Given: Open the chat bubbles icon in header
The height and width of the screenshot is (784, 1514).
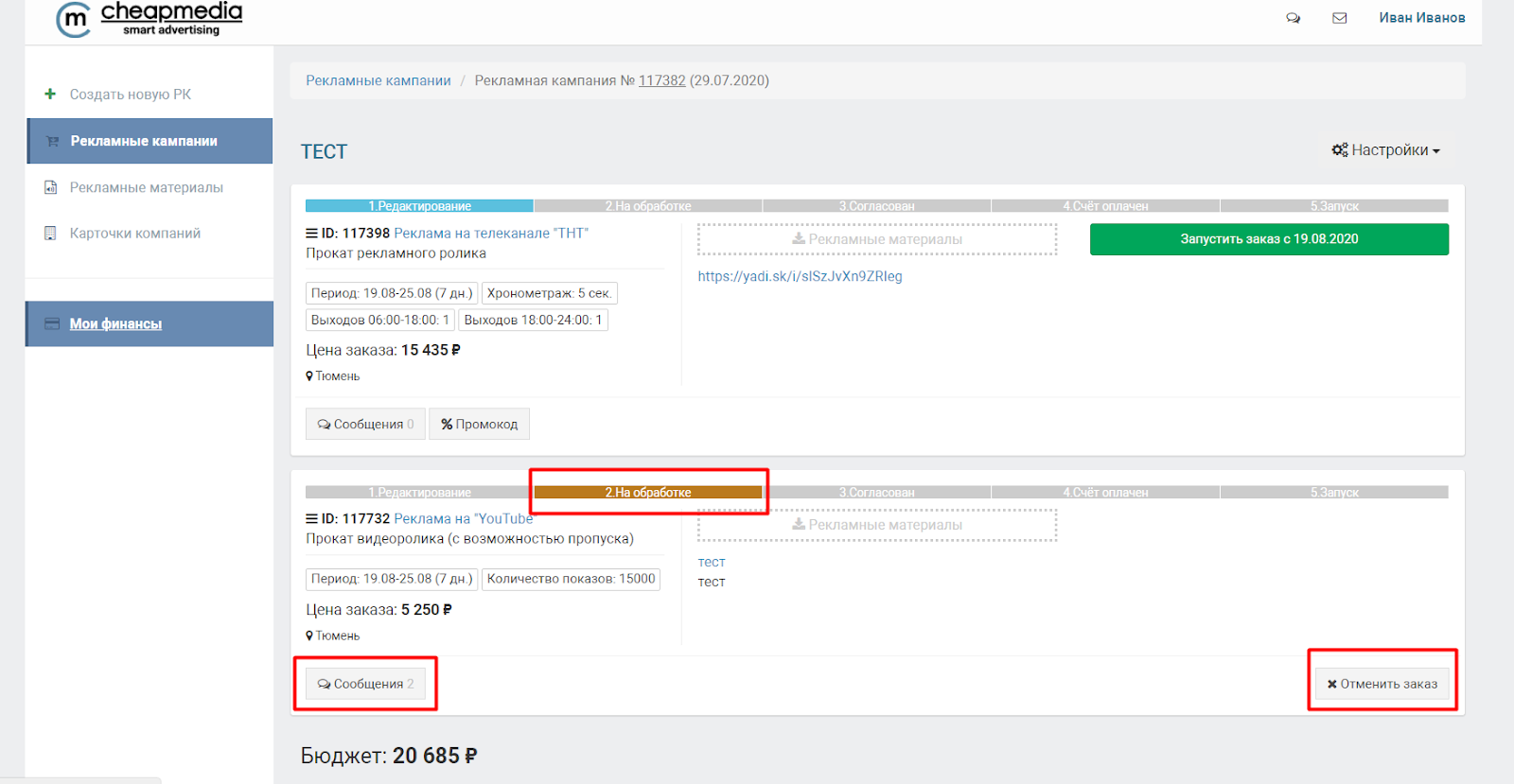Looking at the screenshot, I should (x=1293, y=18).
